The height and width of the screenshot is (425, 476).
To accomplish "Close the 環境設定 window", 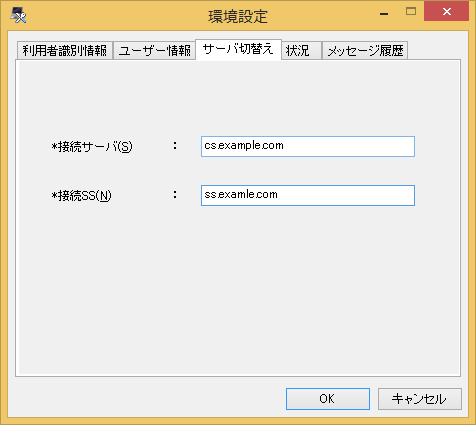I will 447,12.
